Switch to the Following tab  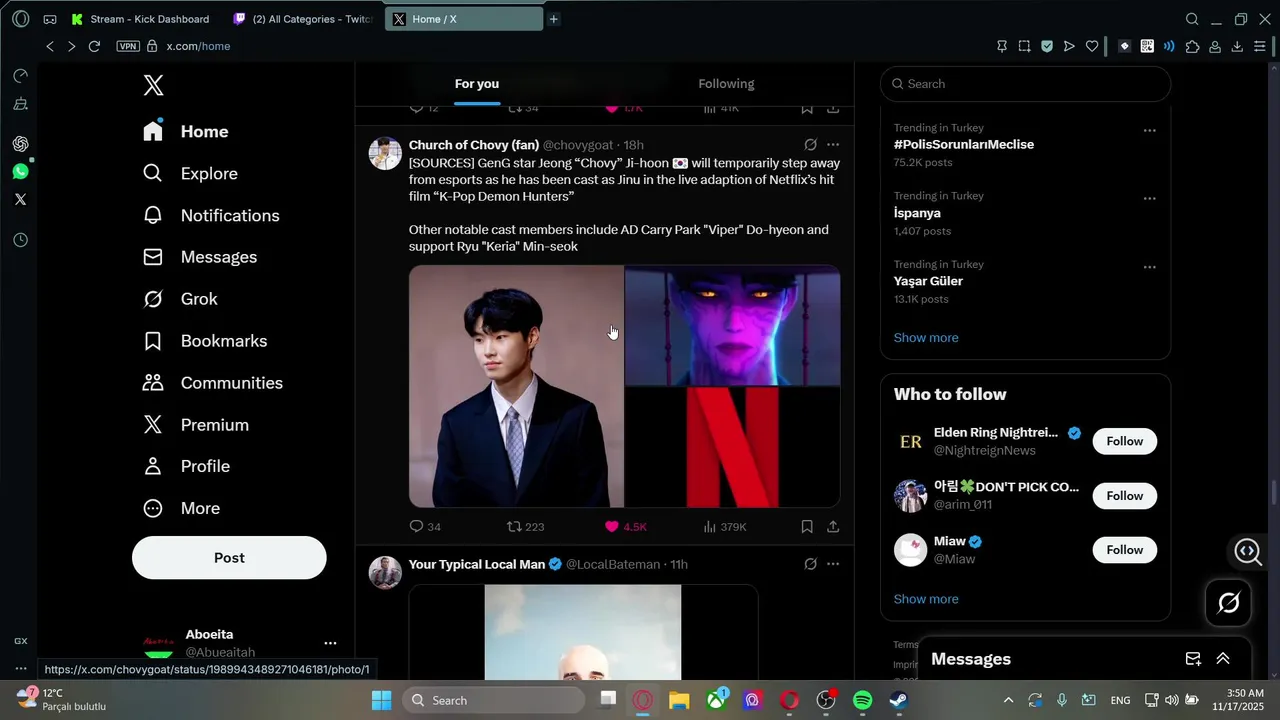tap(726, 84)
